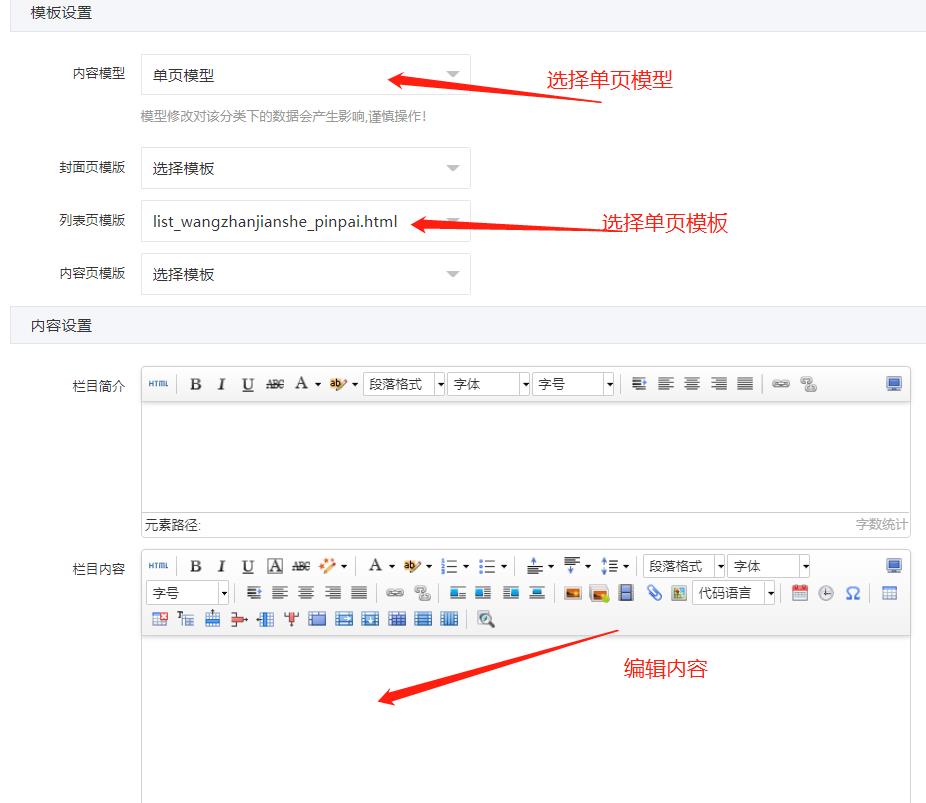The height and width of the screenshot is (803, 926).
Task: Toggle underline in 栏目内容 editor toolbar
Action: click(247, 566)
